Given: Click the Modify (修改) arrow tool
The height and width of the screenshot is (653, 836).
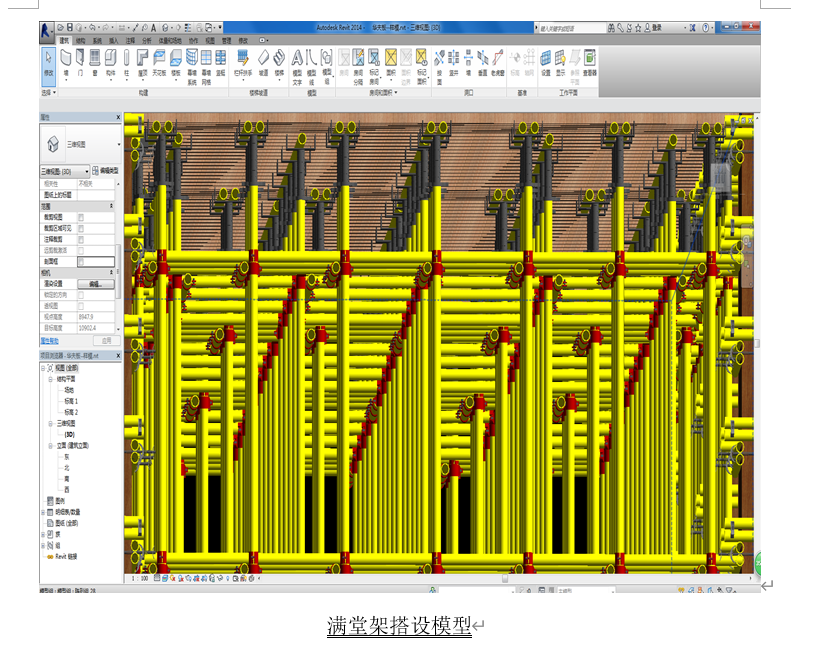Looking at the screenshot, I should point(49,66).
